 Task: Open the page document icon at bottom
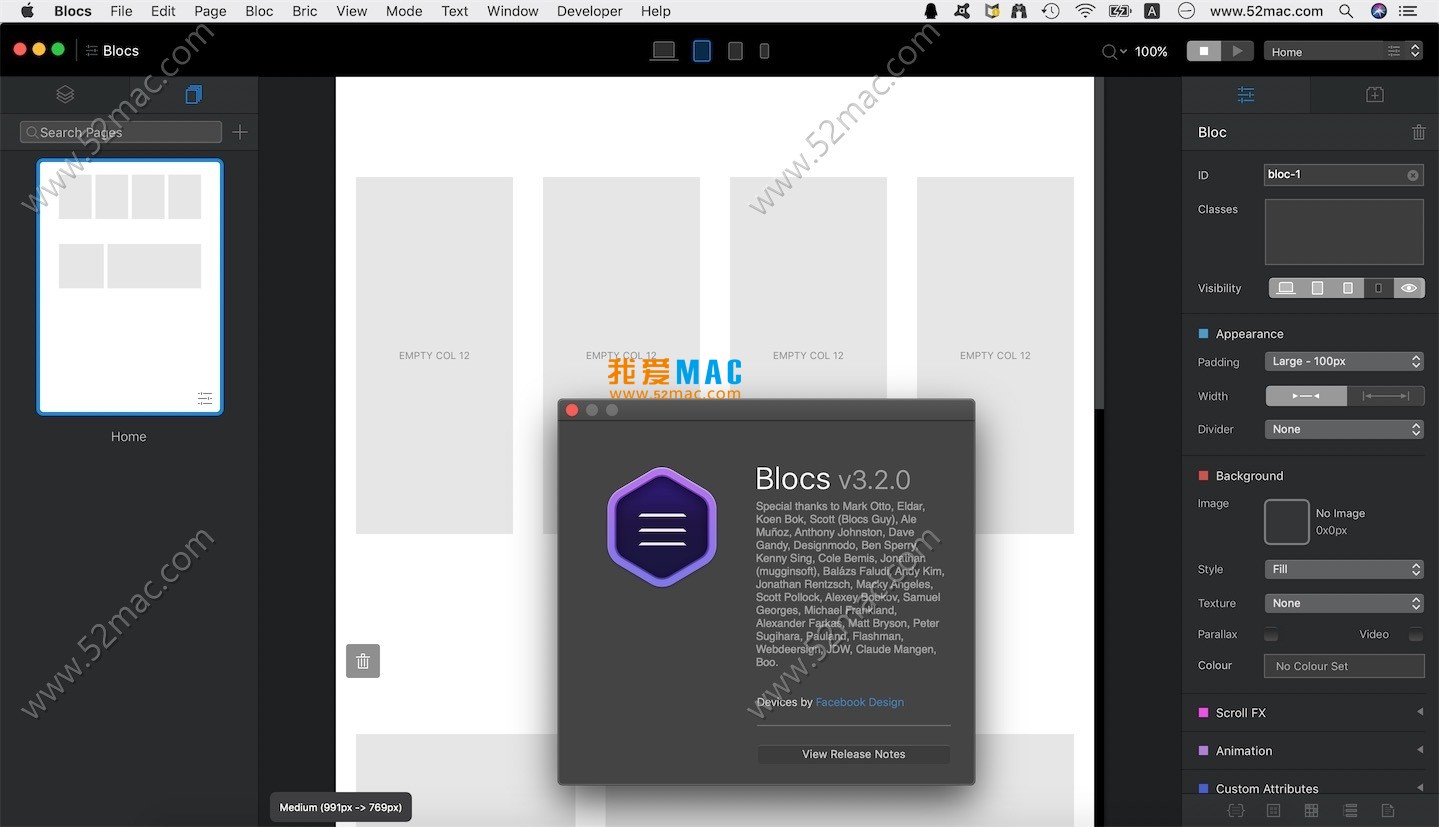click(1388, 811)
